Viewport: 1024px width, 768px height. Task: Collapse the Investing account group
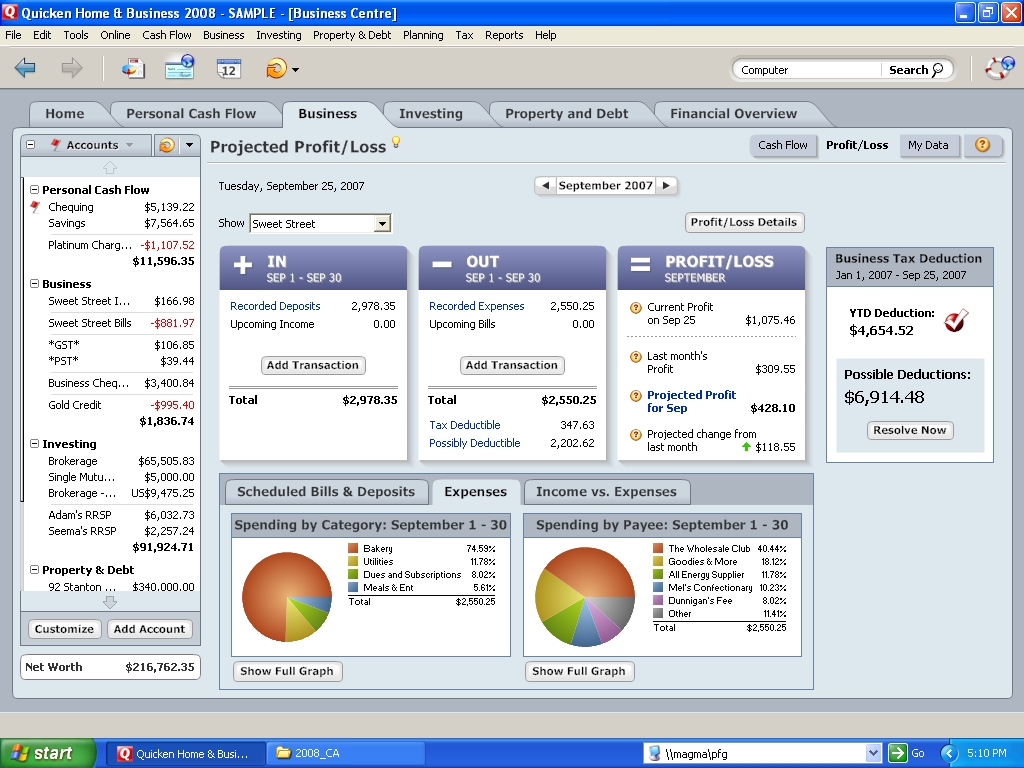34,444
